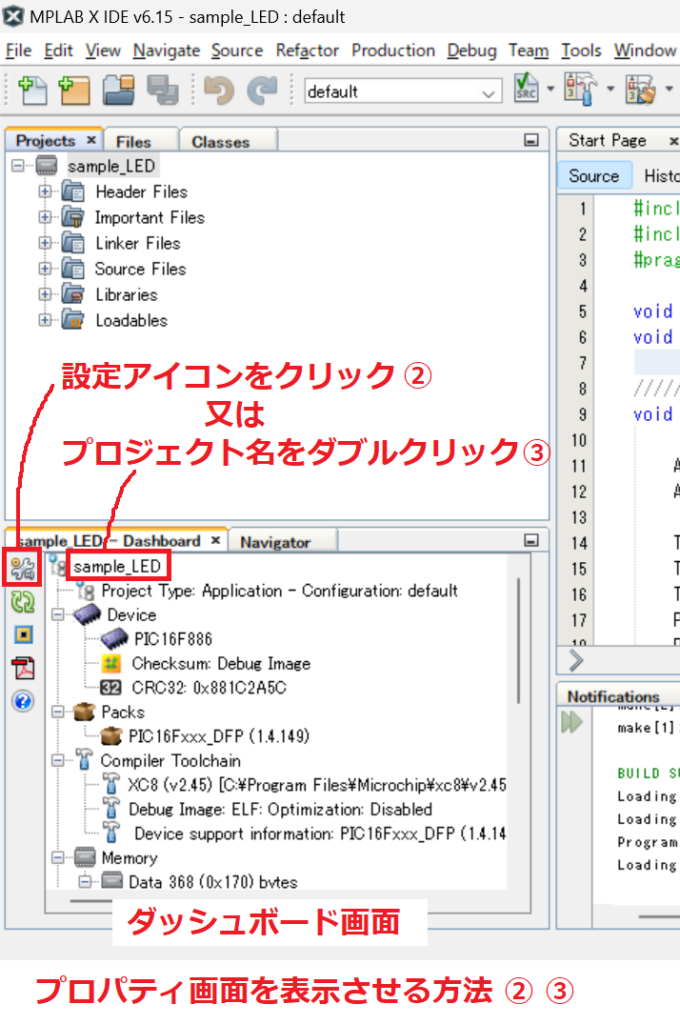Open the Refactor menu
This screenshot has width=680, height=1024.
pos(307,50)
